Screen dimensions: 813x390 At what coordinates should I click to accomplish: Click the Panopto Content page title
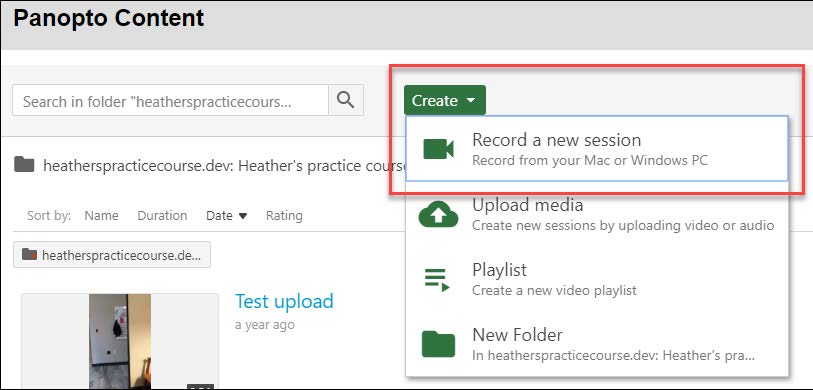point(109,18)
